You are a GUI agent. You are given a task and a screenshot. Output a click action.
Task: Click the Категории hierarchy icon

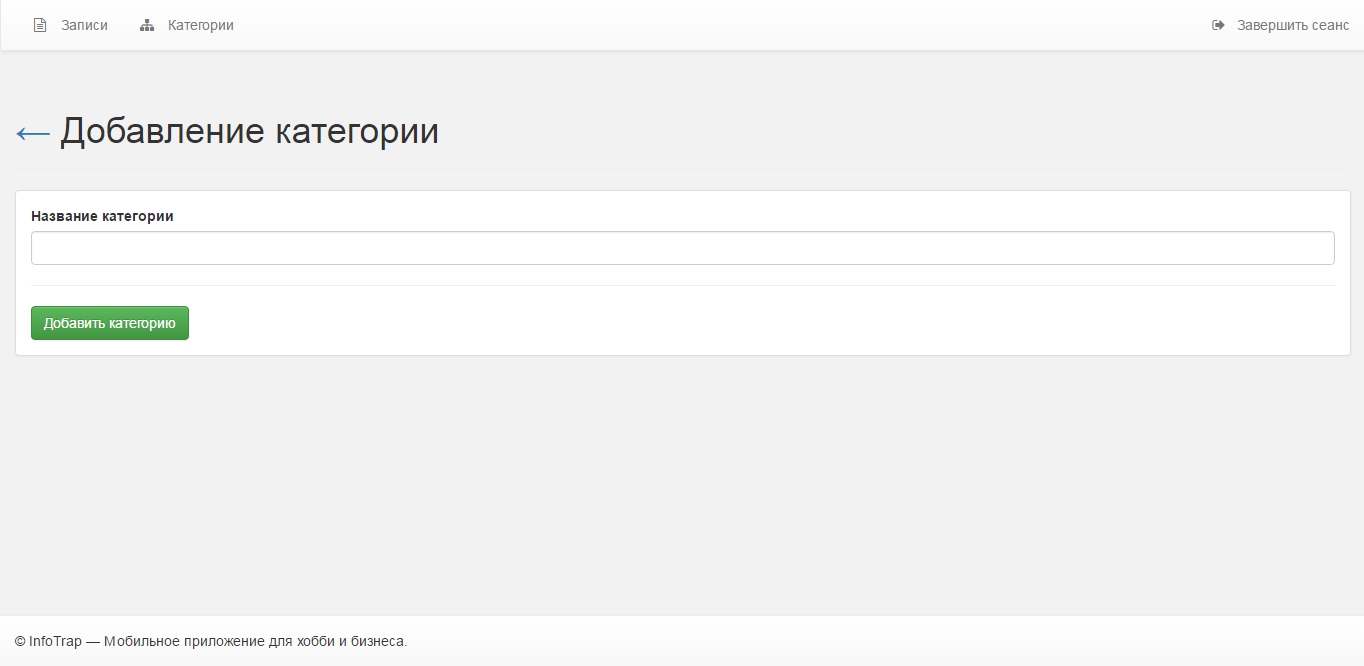(x=147, y=25)
